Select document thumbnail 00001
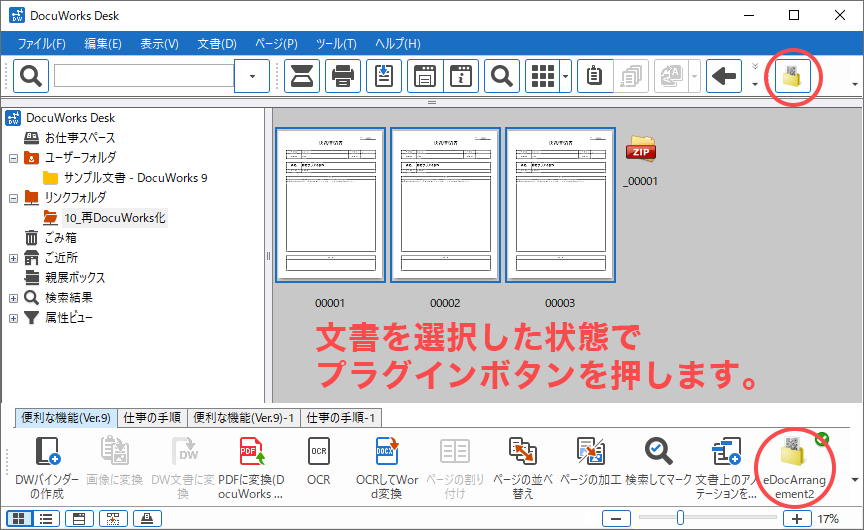This screenshot has width=864, height=530. [x=330, y=205]
